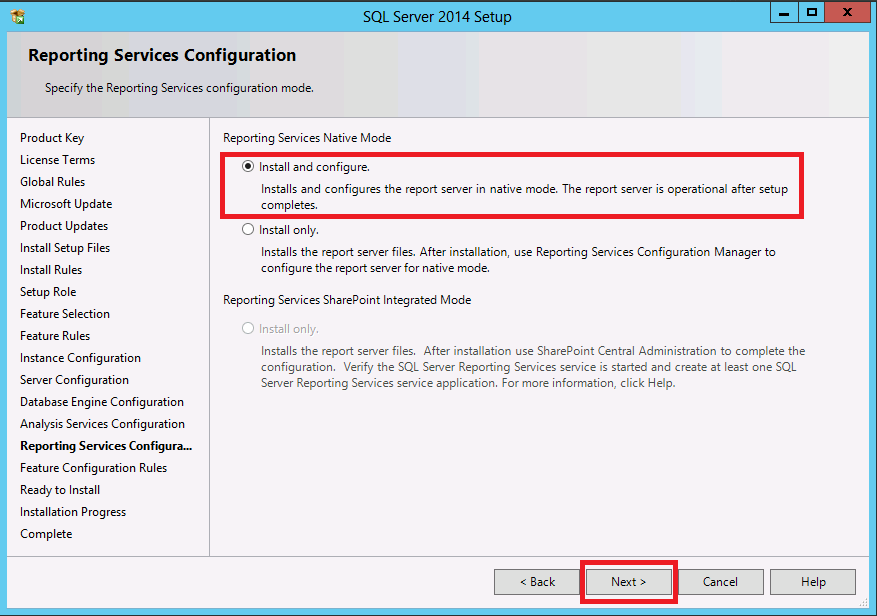The height and width of the screenshot is (616, 877).
Task: Click the Complete step
Action: 46,534
